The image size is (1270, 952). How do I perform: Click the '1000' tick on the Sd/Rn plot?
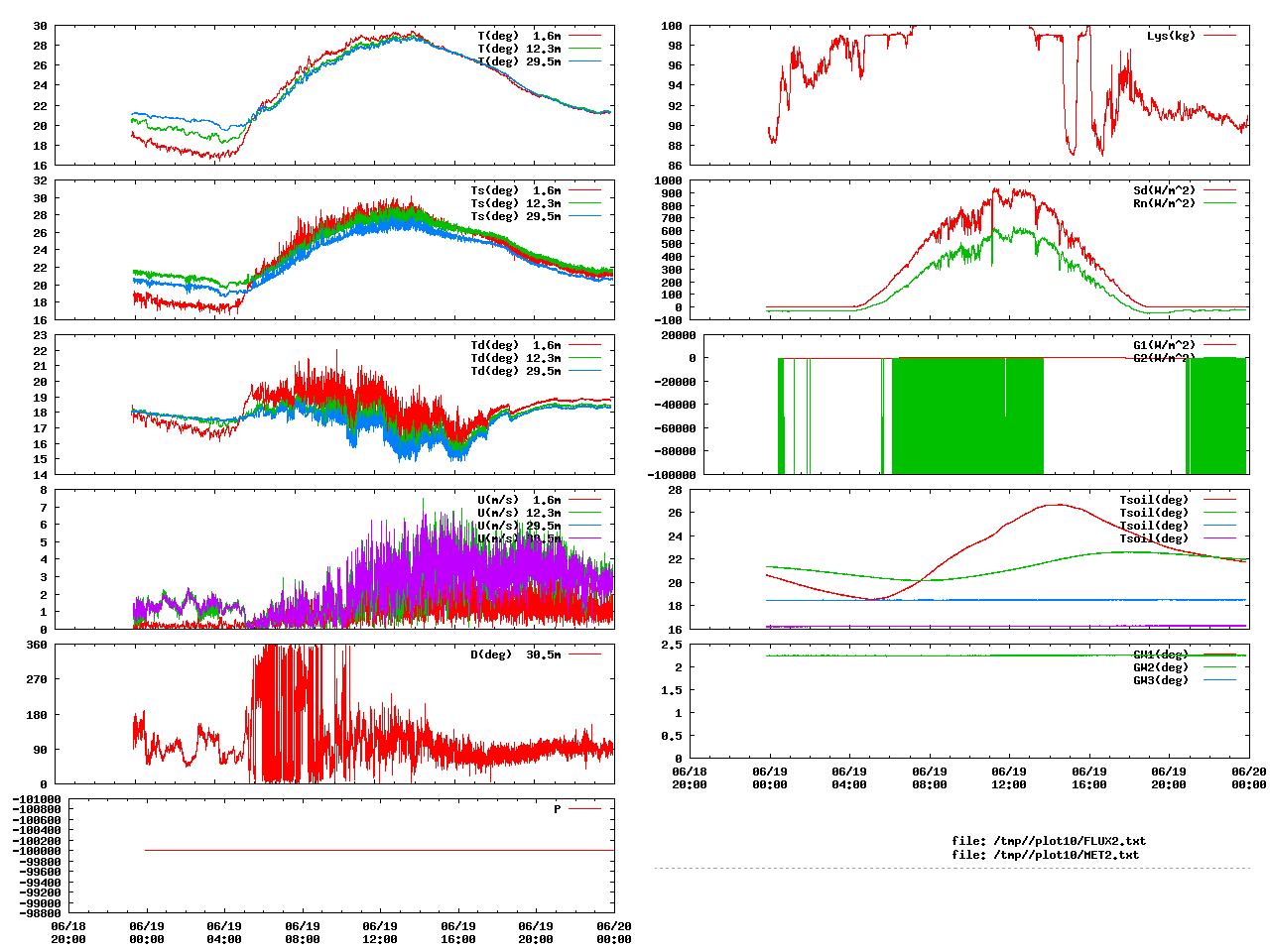(668, 180)
